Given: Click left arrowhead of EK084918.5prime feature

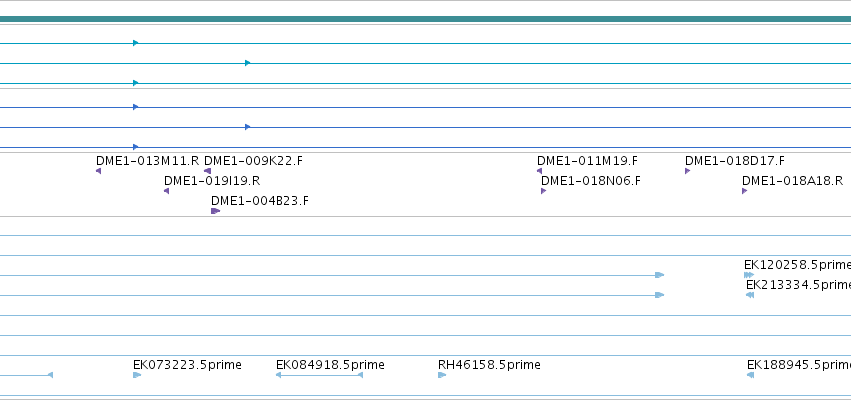Looking at the screenshot, I should [x=278, y=375].
